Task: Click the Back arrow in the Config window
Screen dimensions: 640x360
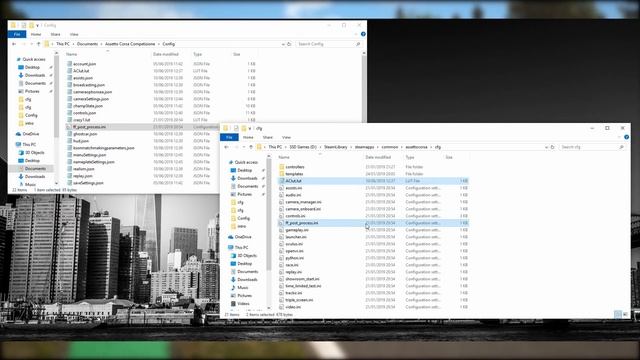Action: point(14,44)
